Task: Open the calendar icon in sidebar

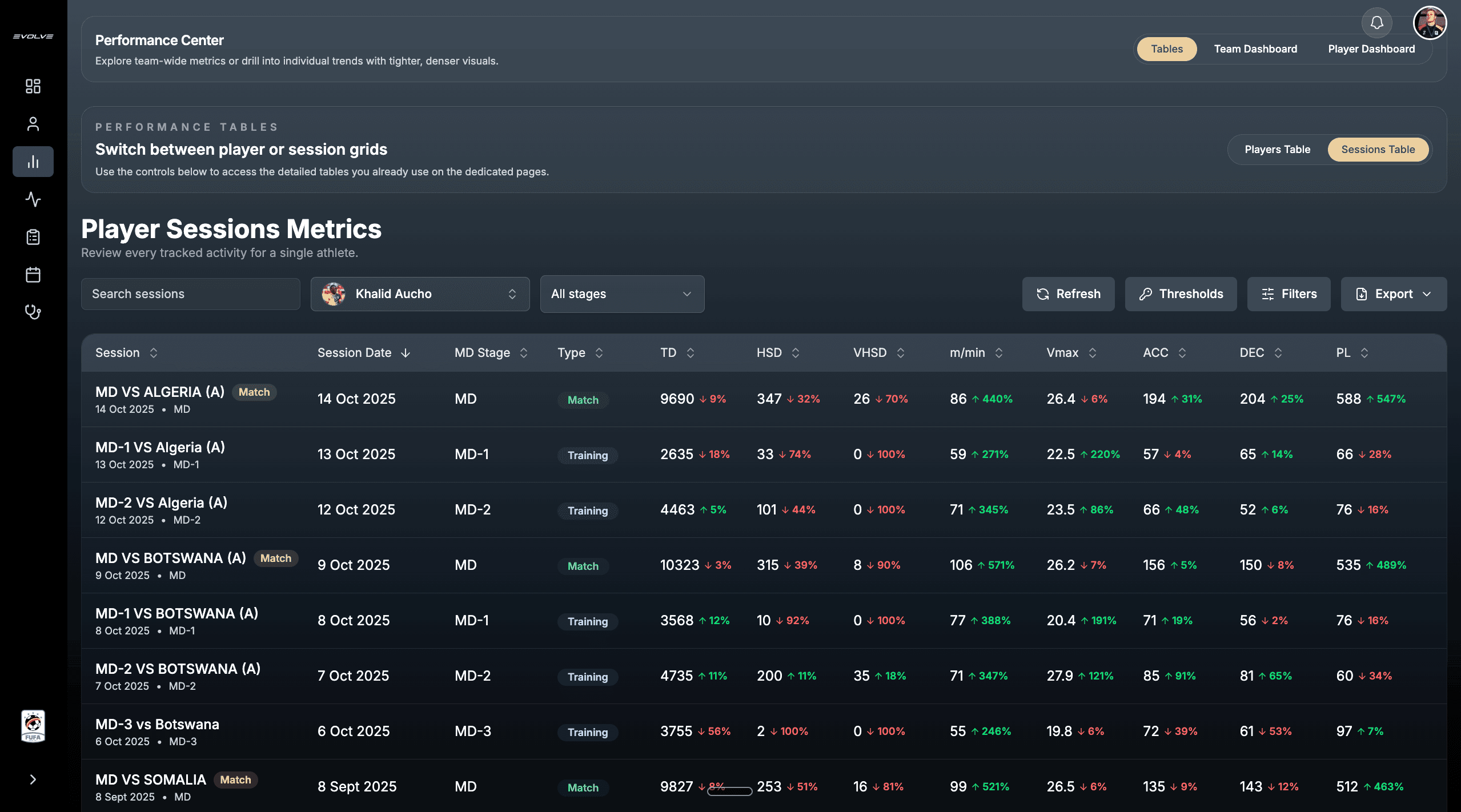Action: [x=33, y=275]
